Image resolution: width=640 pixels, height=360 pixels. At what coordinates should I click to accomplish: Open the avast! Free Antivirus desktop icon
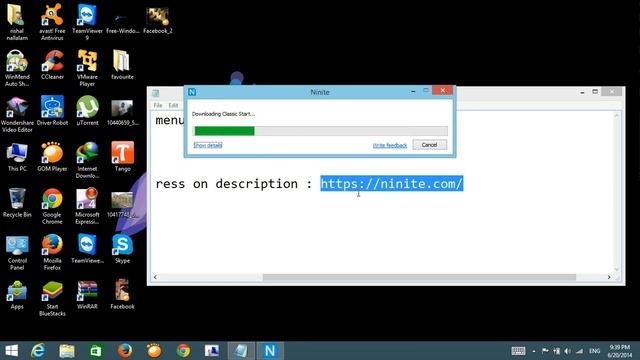[x=52, y=21]
